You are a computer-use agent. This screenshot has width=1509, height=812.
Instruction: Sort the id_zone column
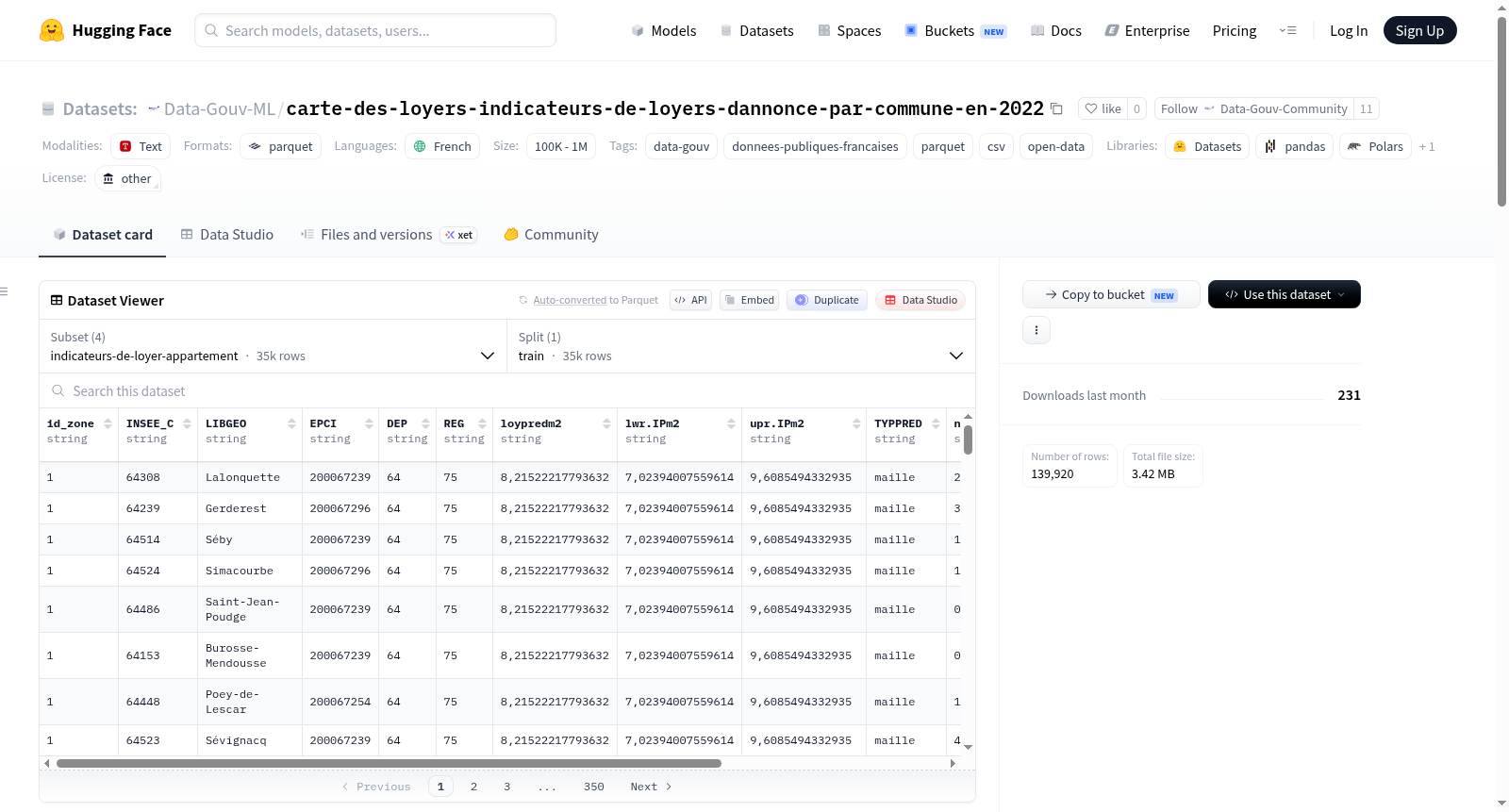pyautogui.click(x=108, y=423)
